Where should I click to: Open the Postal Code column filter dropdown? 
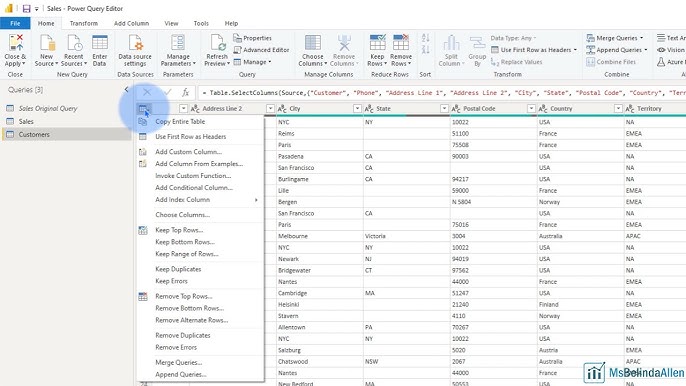(x=531, y=109)
